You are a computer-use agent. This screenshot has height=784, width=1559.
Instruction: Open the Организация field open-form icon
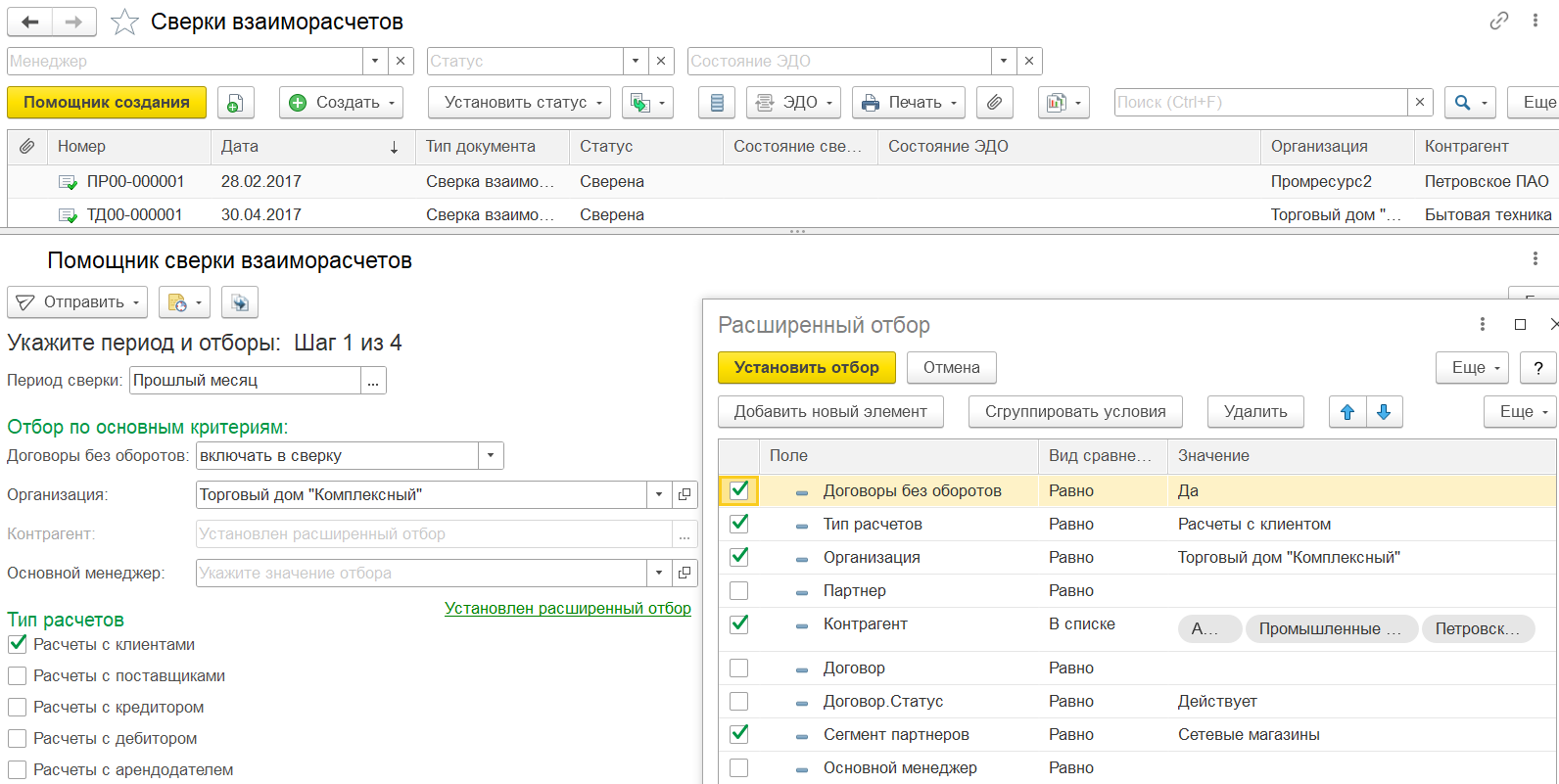[685, 495]
